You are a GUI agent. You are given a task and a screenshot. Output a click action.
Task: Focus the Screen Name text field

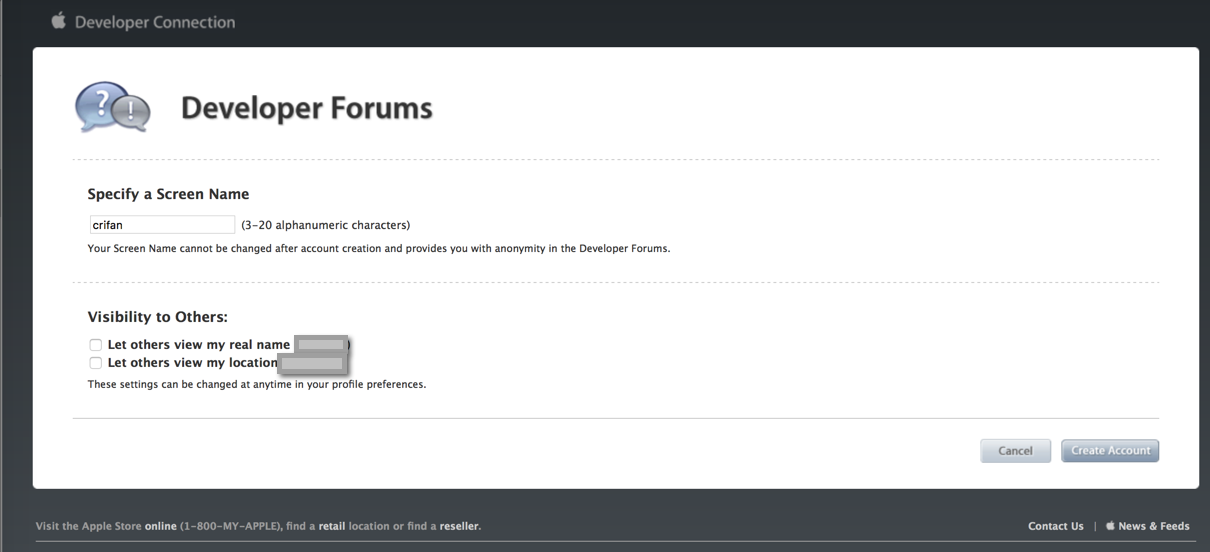tap(162, 225)
